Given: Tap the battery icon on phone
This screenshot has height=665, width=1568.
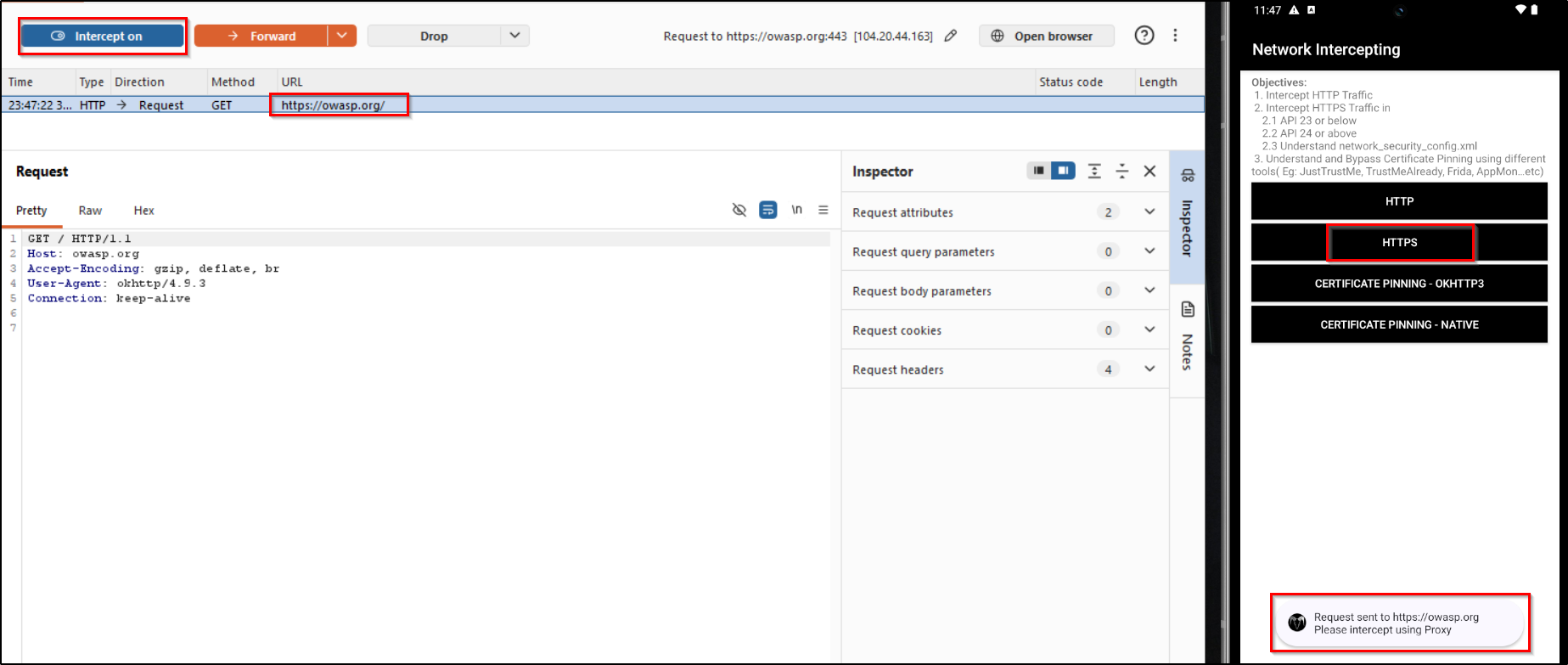Looking at the screenshot, I should 1534,10.
